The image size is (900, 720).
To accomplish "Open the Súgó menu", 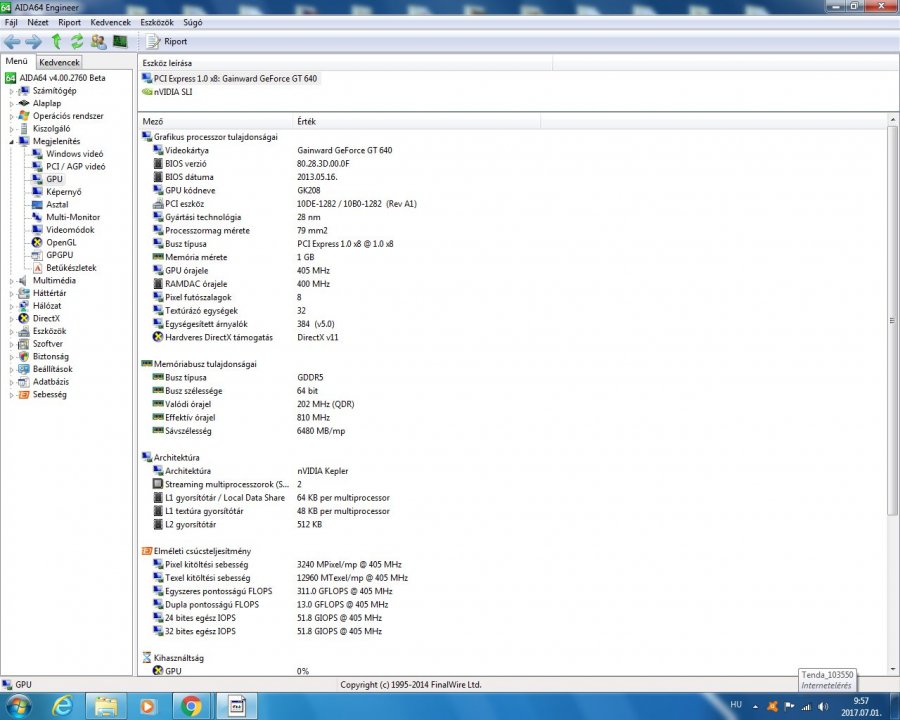I will [x=193, y=22].
